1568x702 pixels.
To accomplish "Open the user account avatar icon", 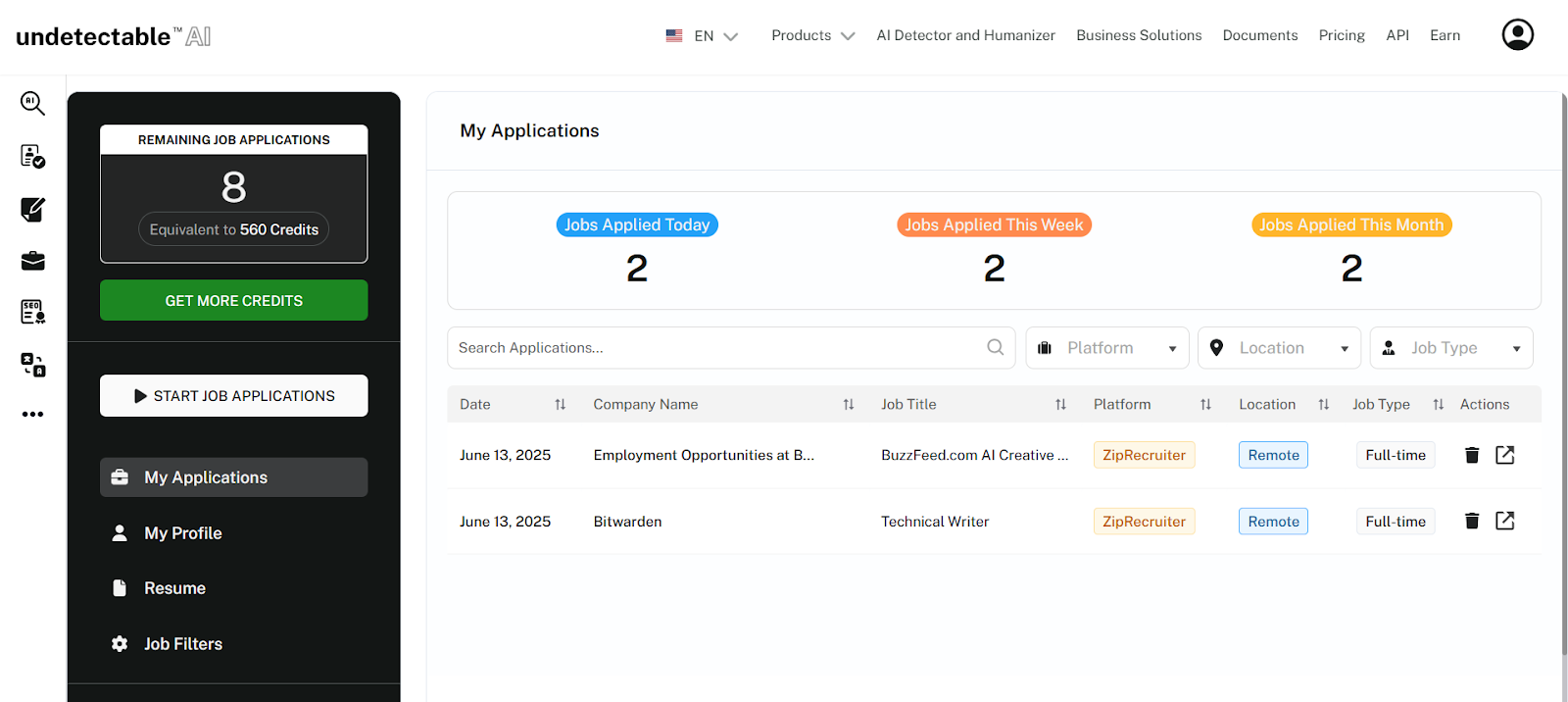I will 1518,34.
